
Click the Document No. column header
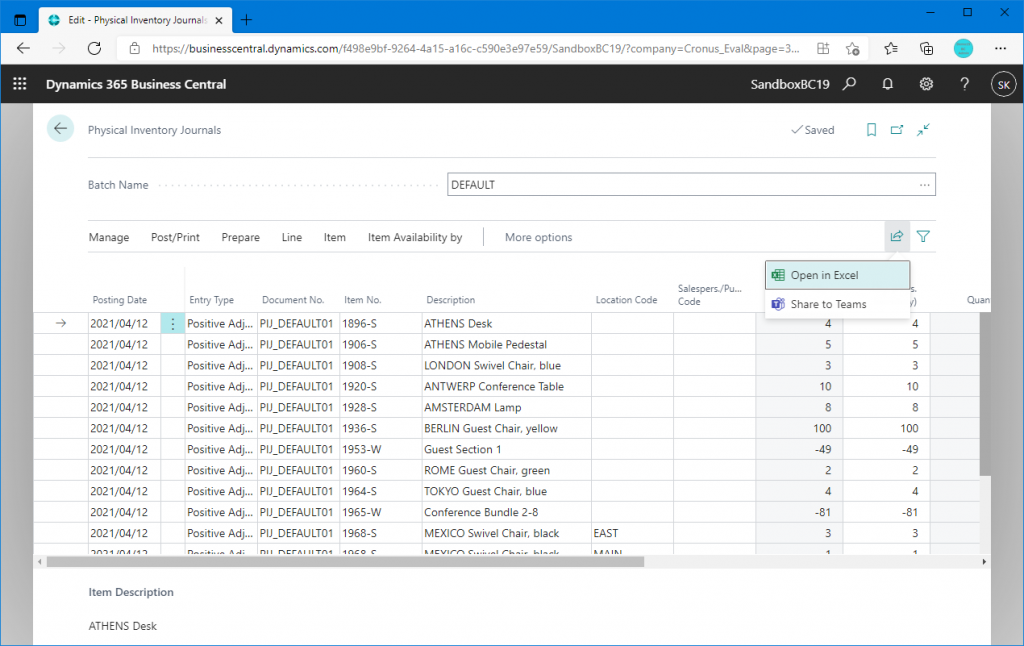293,300
